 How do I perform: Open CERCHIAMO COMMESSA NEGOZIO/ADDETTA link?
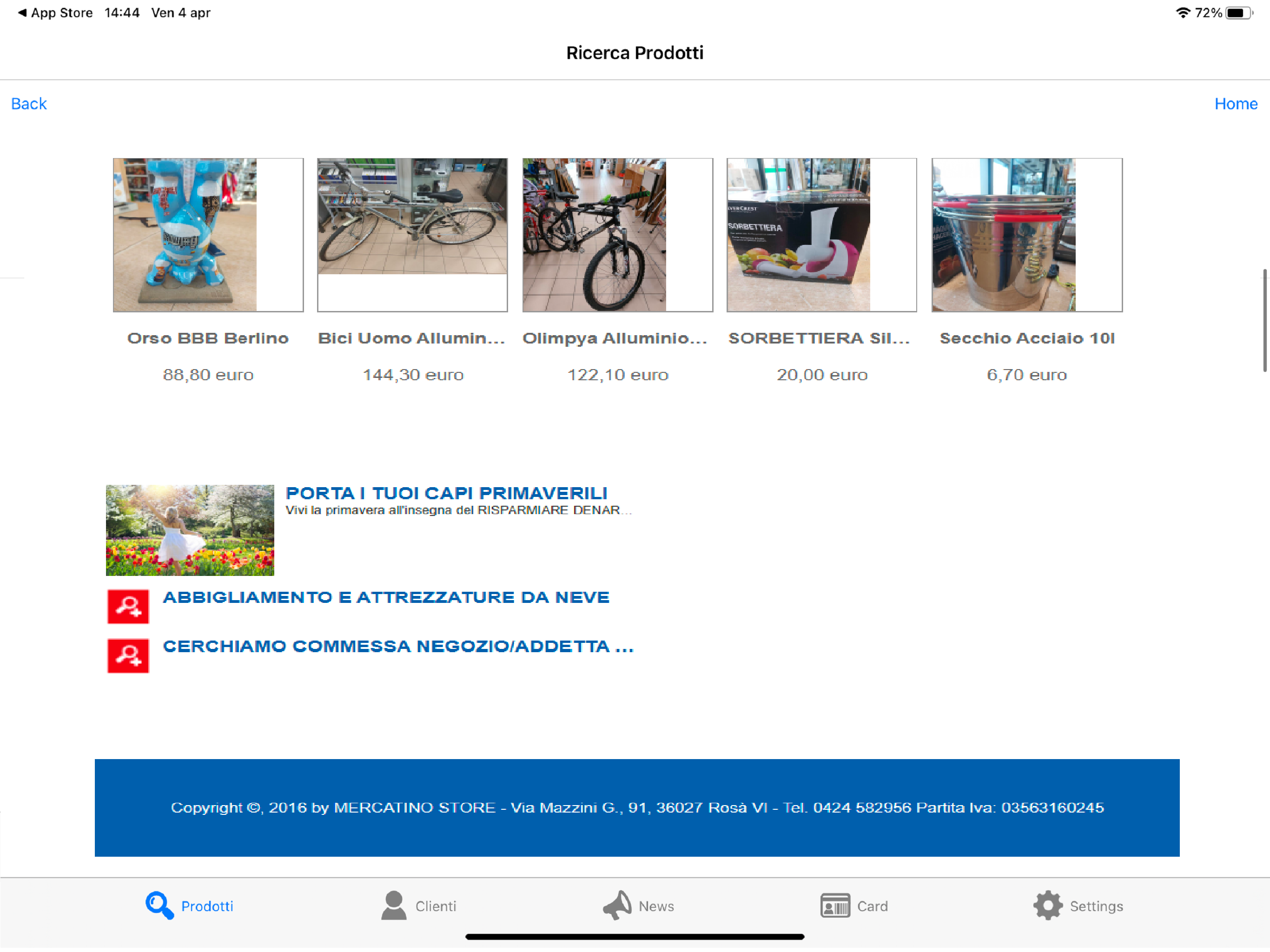tap(398, 647)
